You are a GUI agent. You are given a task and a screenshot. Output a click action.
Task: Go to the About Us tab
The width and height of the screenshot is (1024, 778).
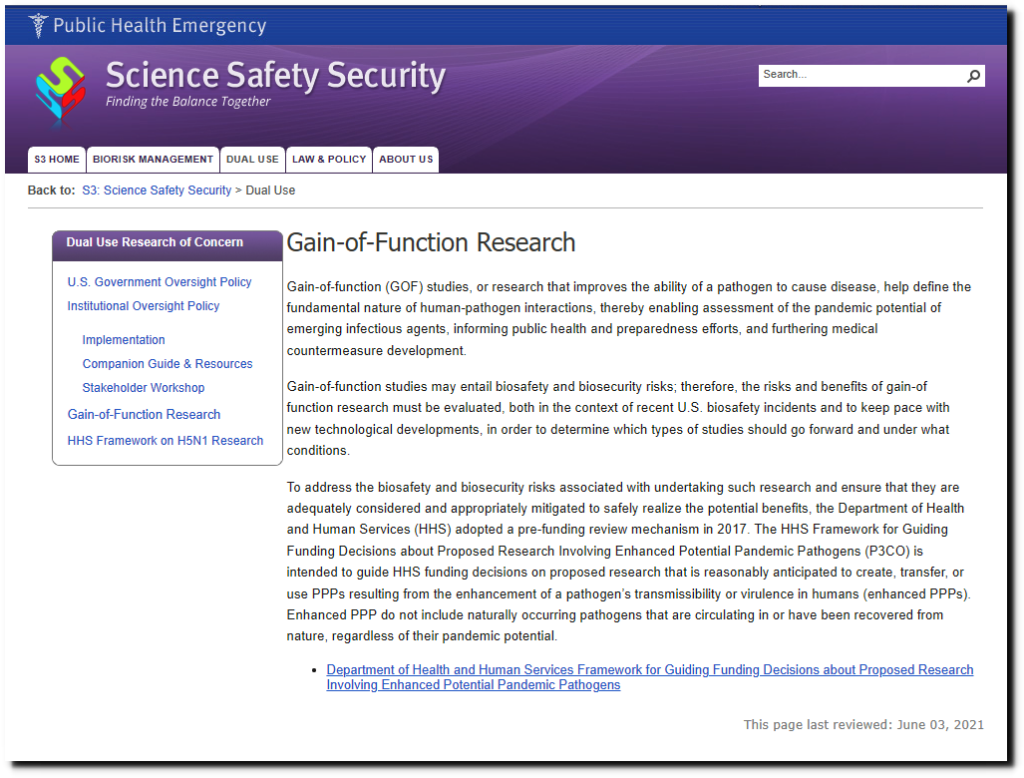coord(406,159)
